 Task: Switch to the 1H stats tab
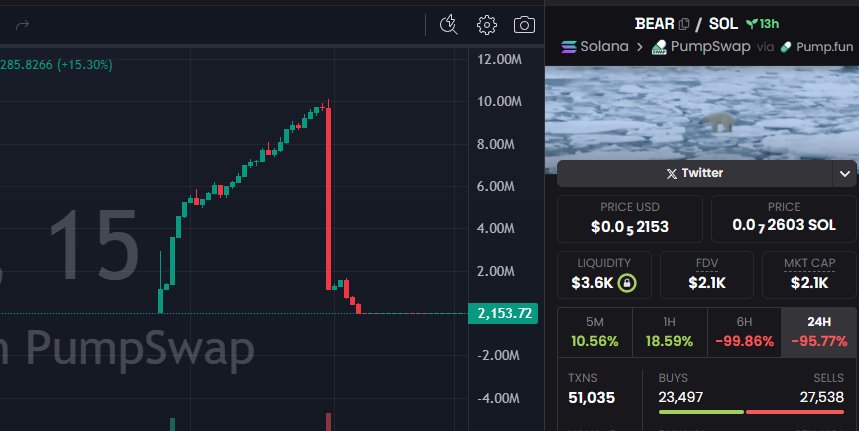point(668,332)
